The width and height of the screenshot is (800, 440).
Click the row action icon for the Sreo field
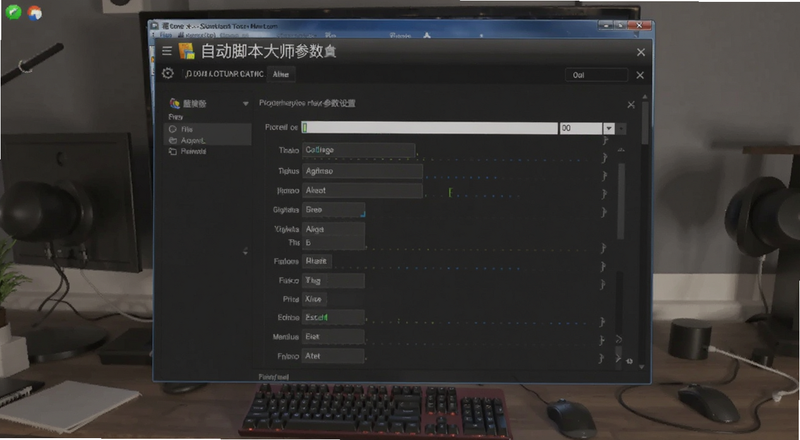coord(605,212)
